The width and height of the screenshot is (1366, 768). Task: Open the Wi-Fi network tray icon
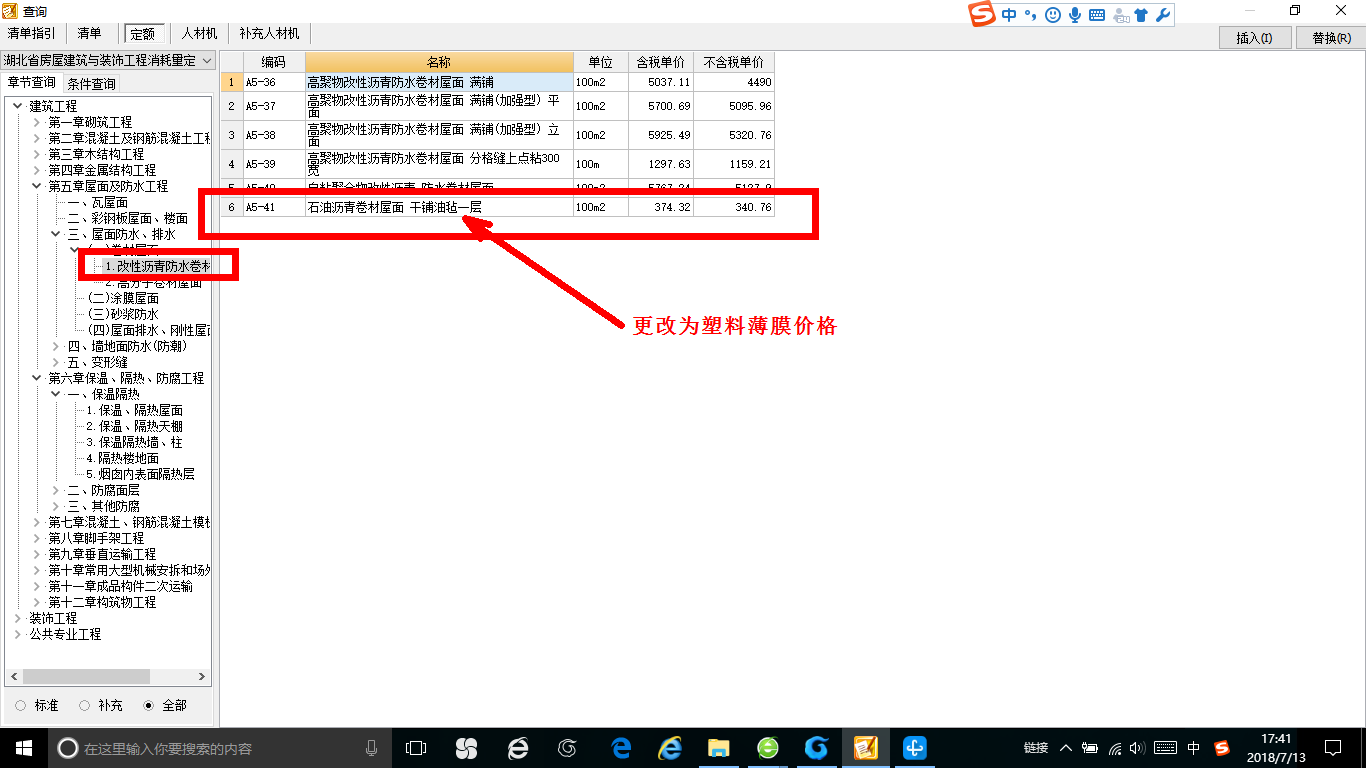(x=1116, y=748)
